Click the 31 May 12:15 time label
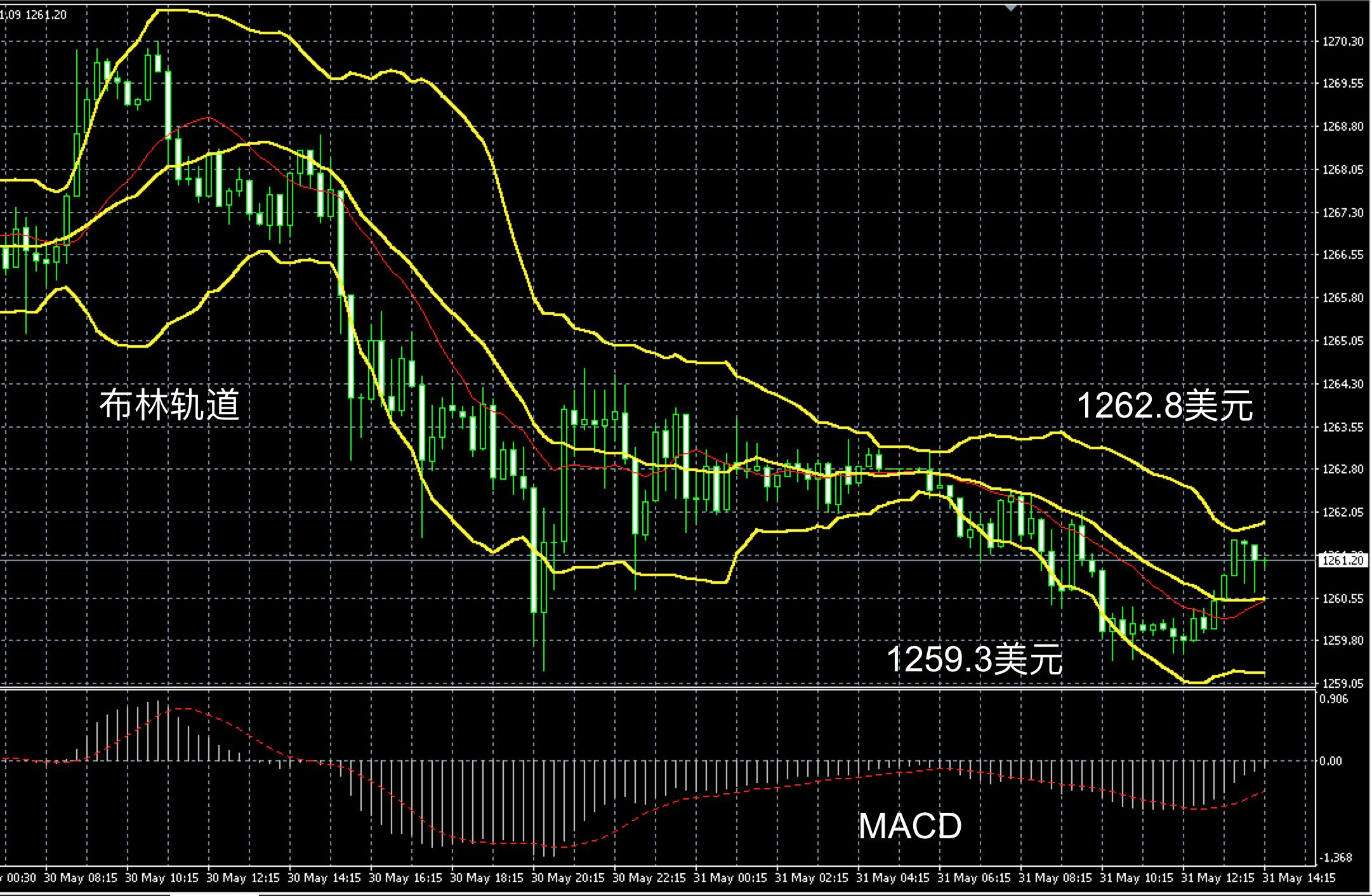Viewport: 1372px width, 896px height. coord(1218,878)
